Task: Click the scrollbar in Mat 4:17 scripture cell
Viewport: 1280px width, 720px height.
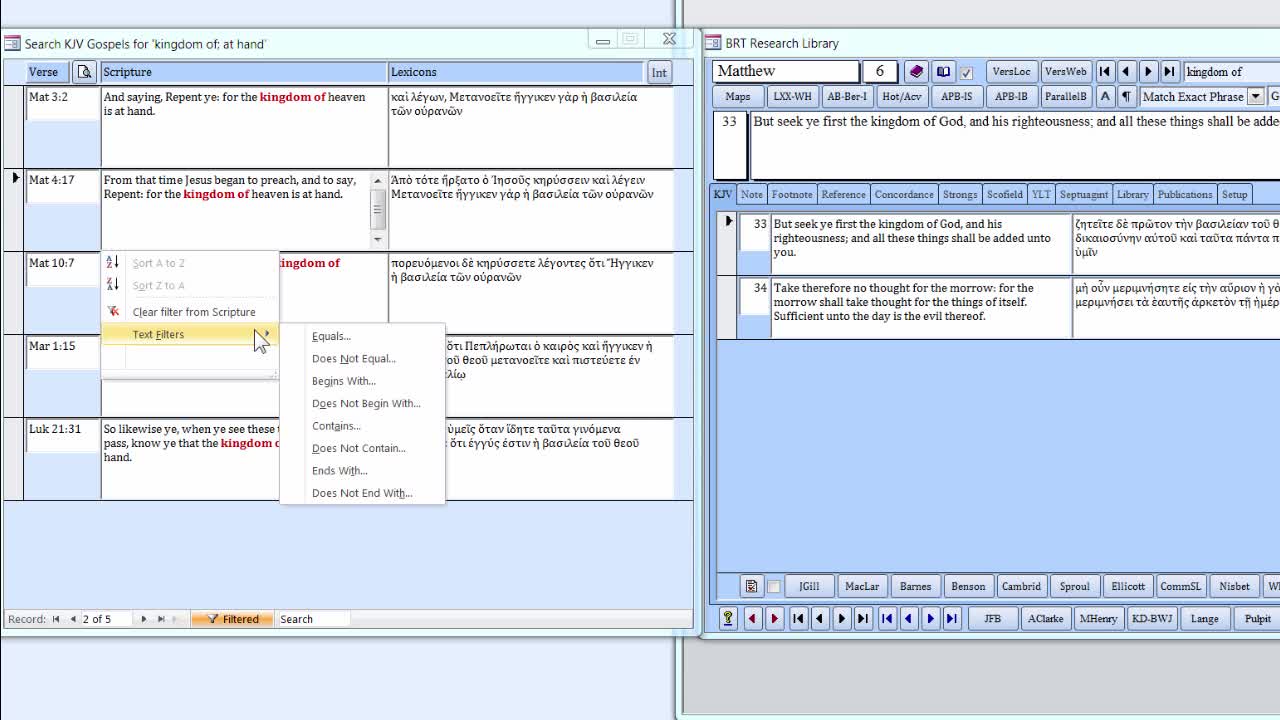Action: coord(377,209)
